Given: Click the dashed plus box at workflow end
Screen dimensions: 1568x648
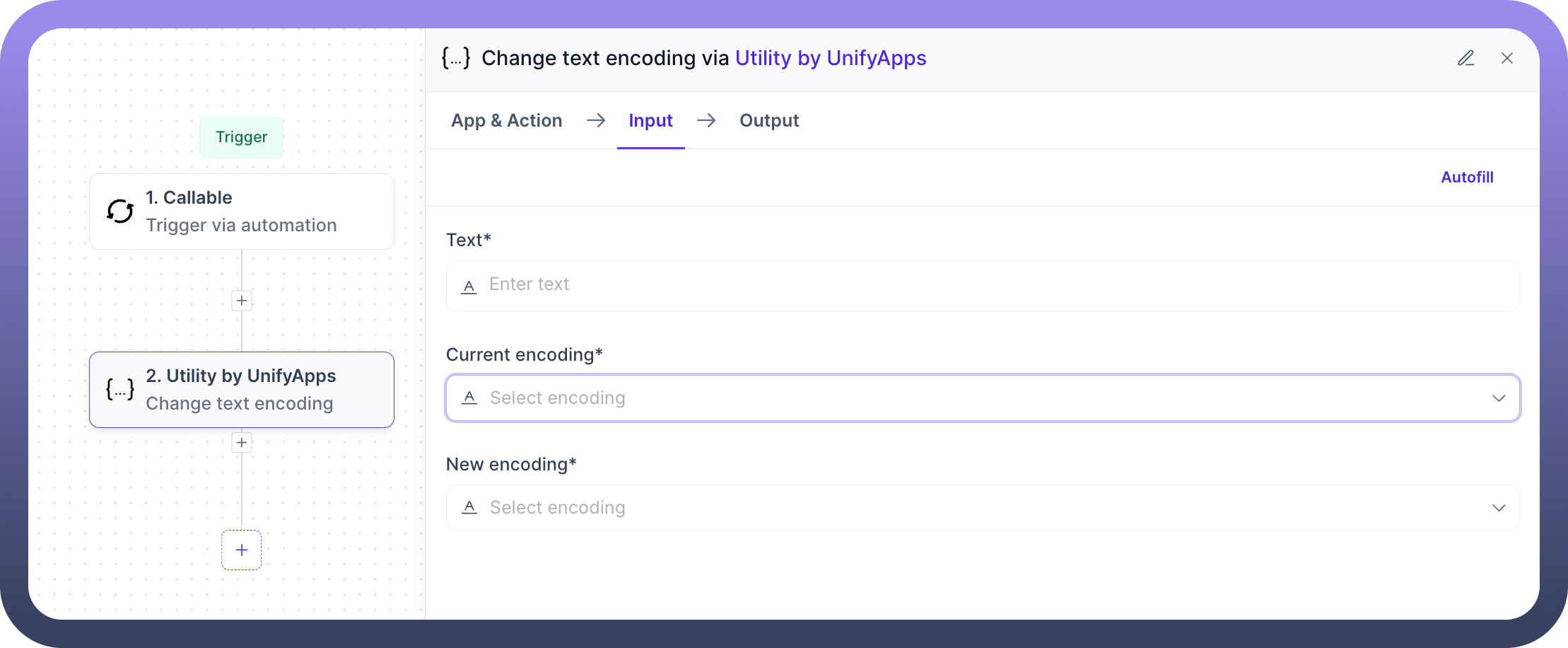Looking at the screenshot, I should click(242, 550).
